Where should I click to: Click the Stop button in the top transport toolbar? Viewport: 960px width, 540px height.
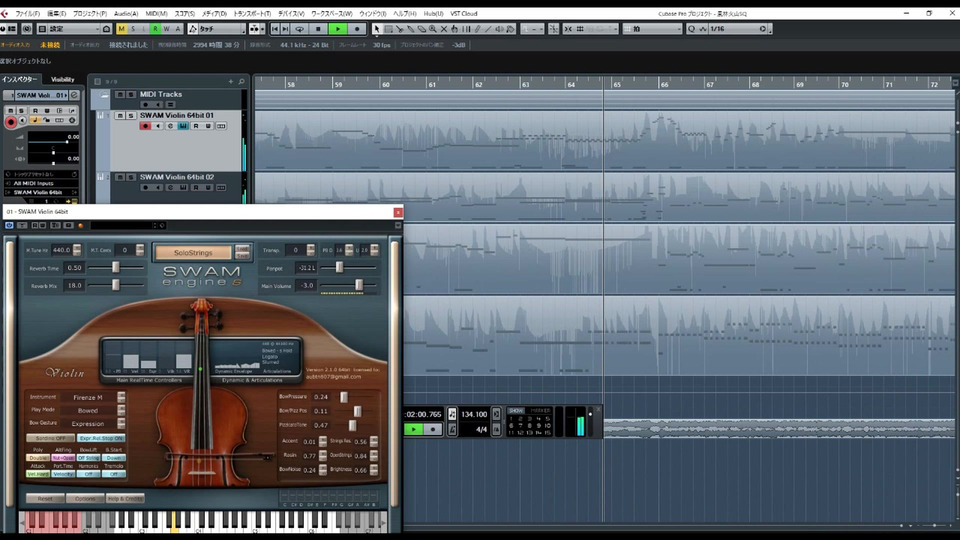(319, 29)
